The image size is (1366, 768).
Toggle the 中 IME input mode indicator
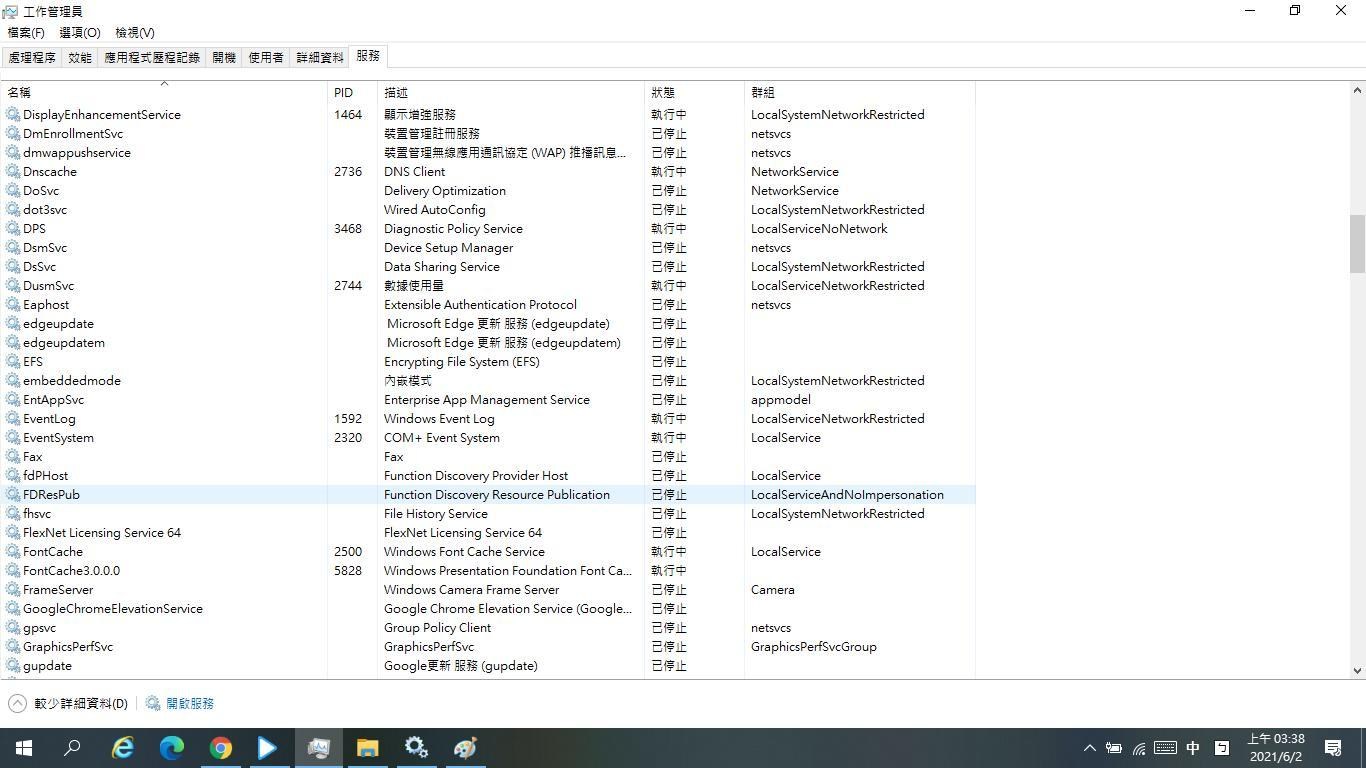coord(1192,747)
